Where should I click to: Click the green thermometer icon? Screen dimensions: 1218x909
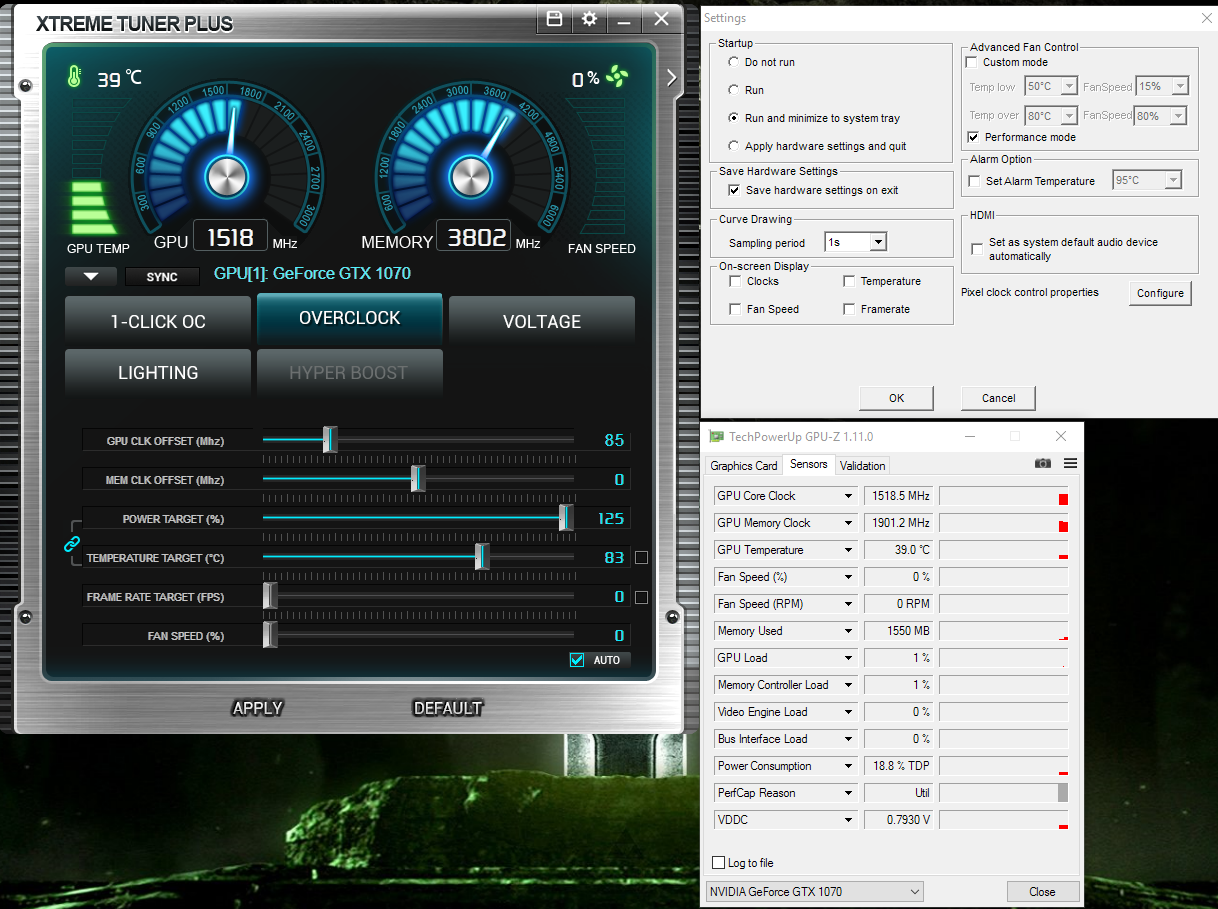[74, 77]
